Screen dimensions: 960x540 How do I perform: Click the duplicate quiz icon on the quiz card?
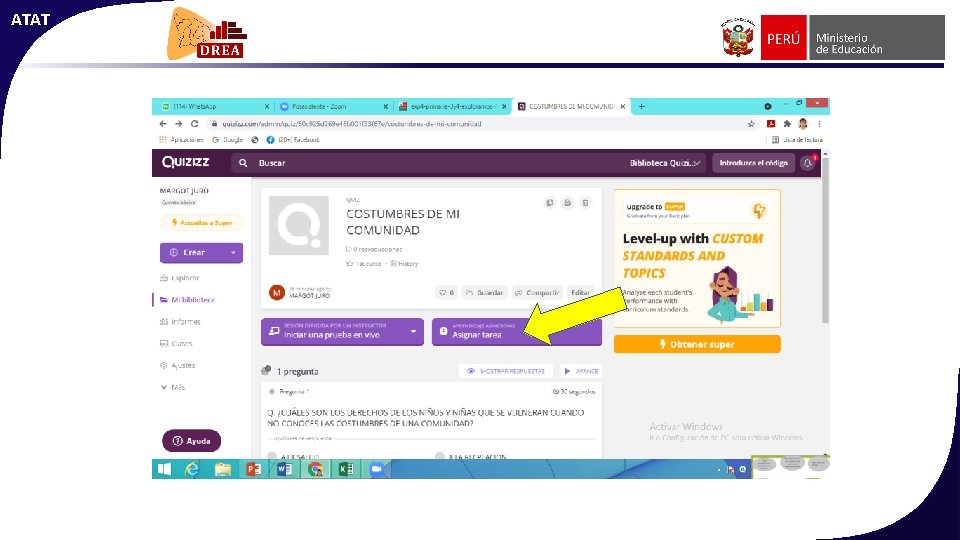(x=549, y=203)
